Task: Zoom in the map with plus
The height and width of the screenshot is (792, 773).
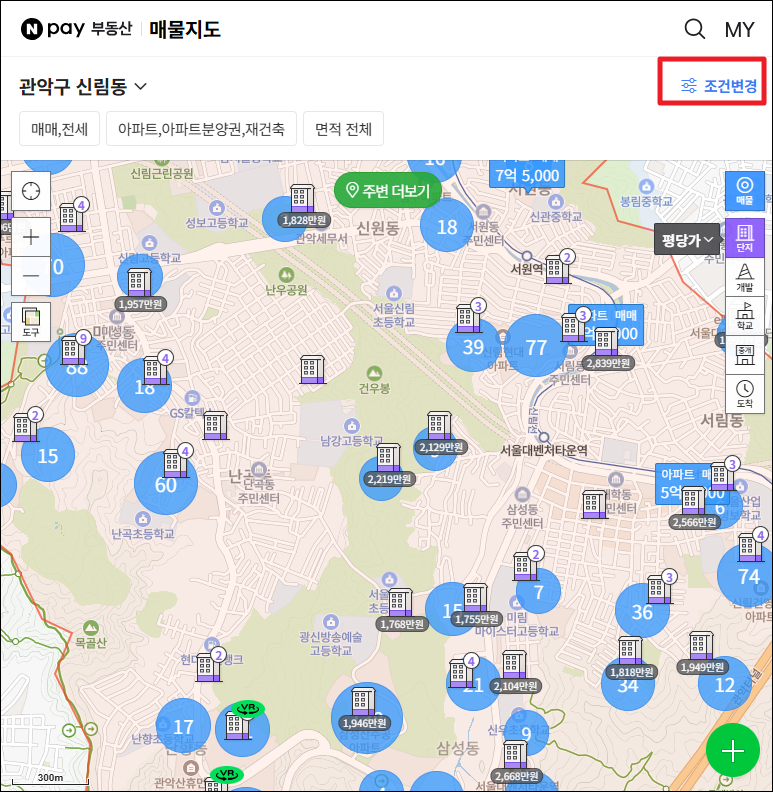Action: click(x=31, y=237)
